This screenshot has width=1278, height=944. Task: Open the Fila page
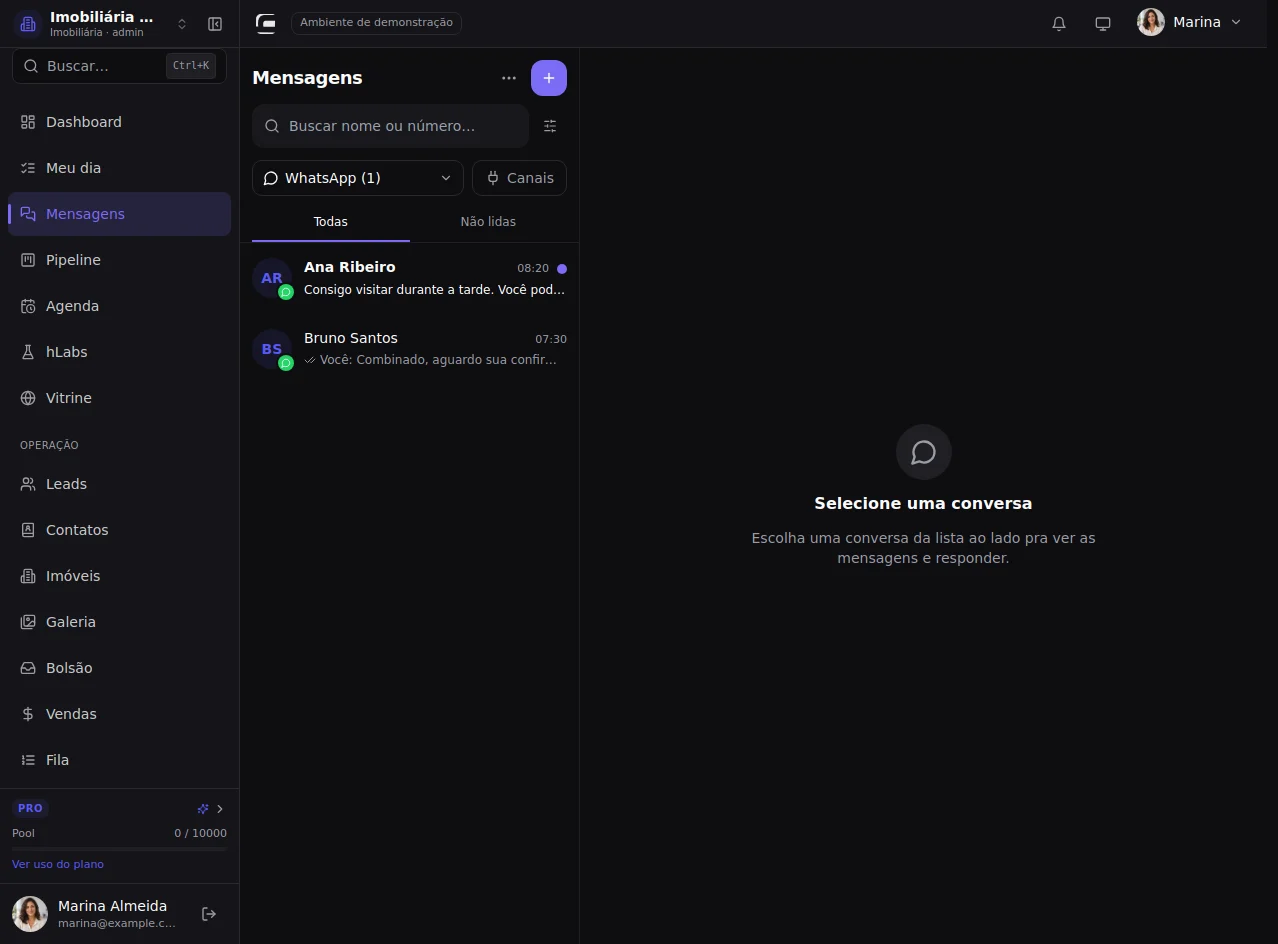pos(119,760)
